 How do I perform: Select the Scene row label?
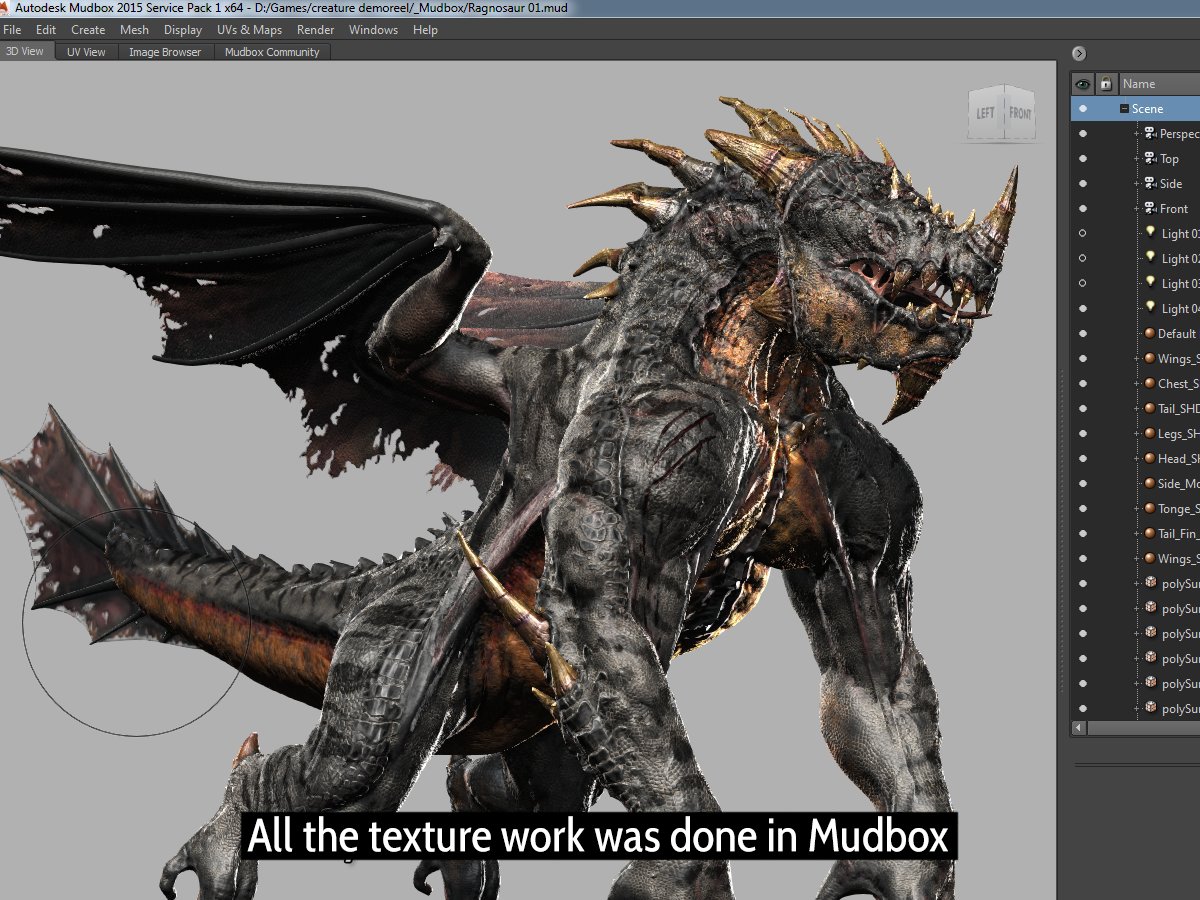[1147, 108]
